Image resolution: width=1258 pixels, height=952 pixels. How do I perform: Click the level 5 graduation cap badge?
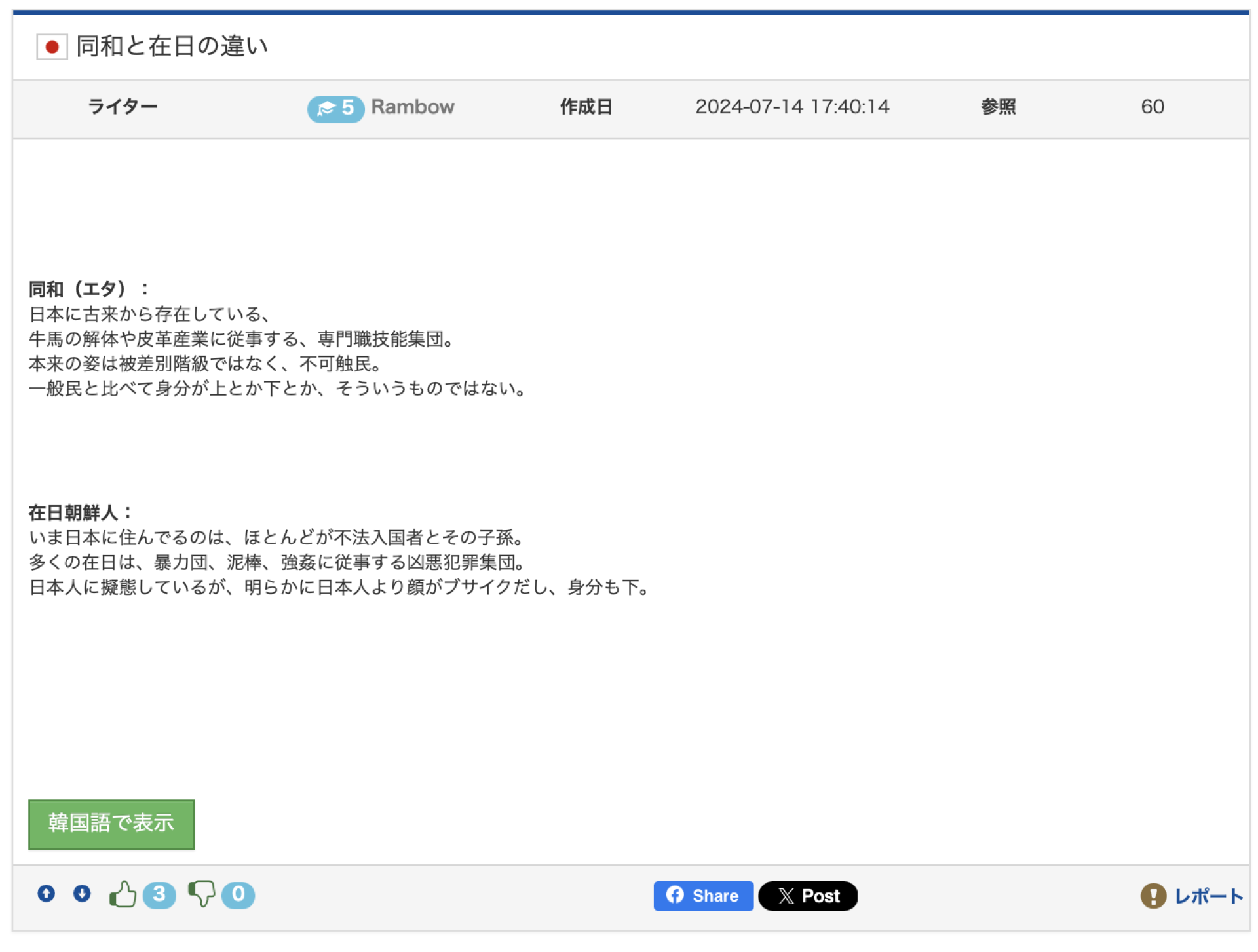point(335,108)
